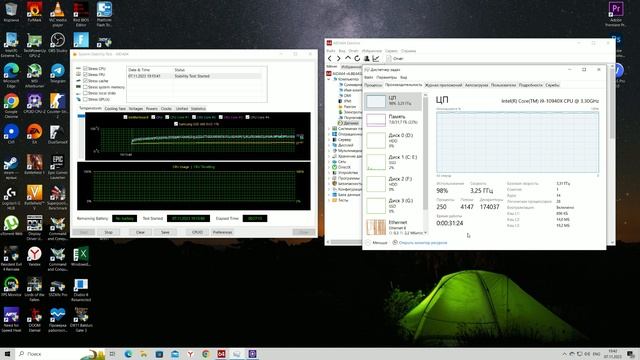Click AIDA64 toolbar Refresh icon
This screenshot has height=360, width=640.
(x=357, y=59)
